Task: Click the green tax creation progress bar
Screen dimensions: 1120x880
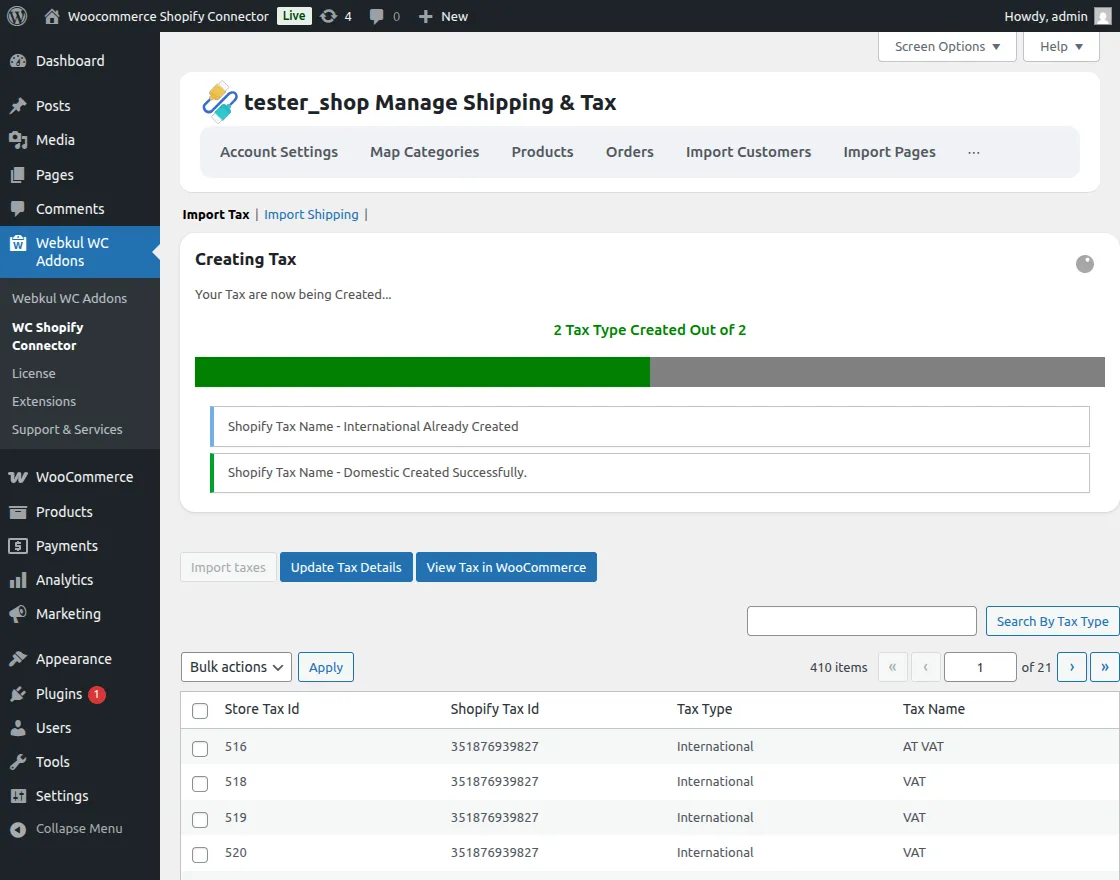Action: click(422, 372)
